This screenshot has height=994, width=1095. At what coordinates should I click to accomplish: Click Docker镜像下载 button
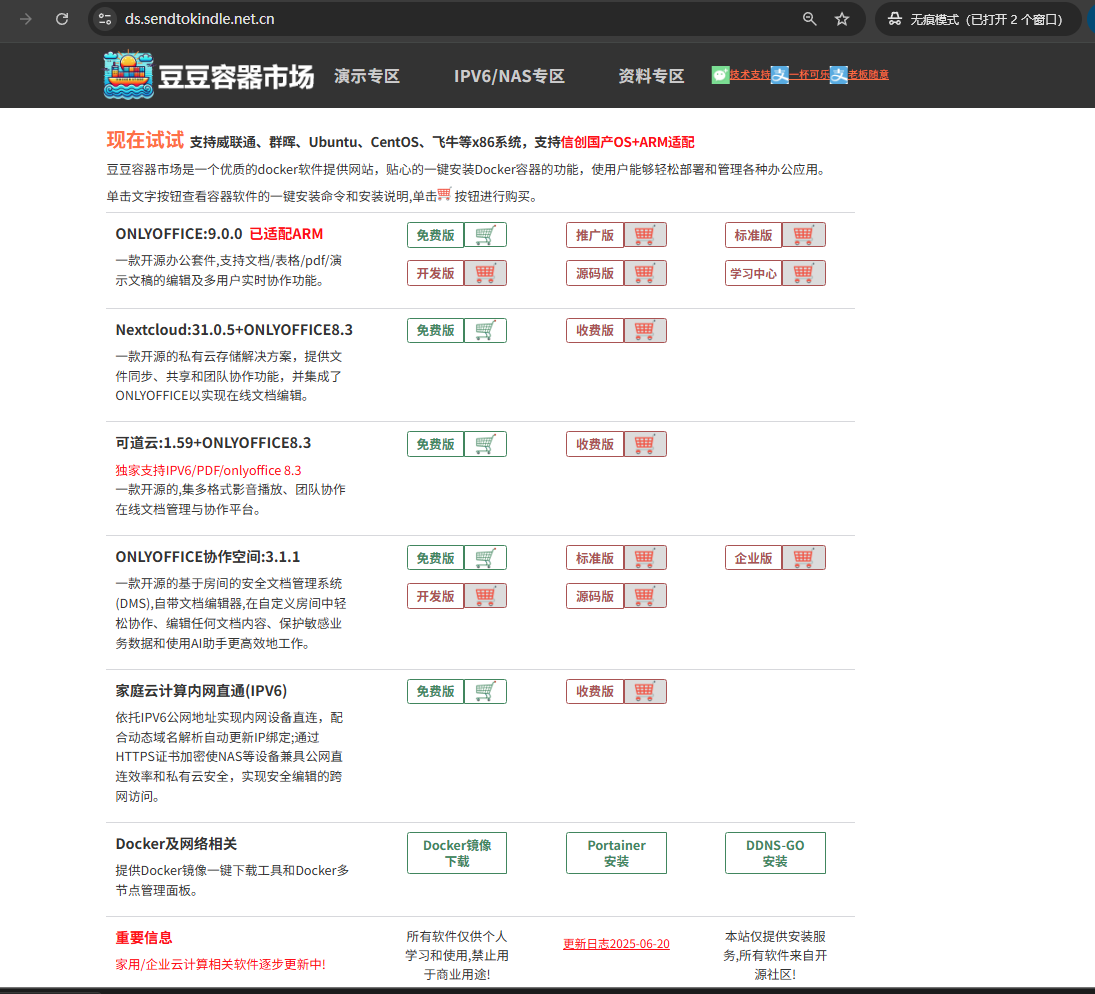point(457,853)
